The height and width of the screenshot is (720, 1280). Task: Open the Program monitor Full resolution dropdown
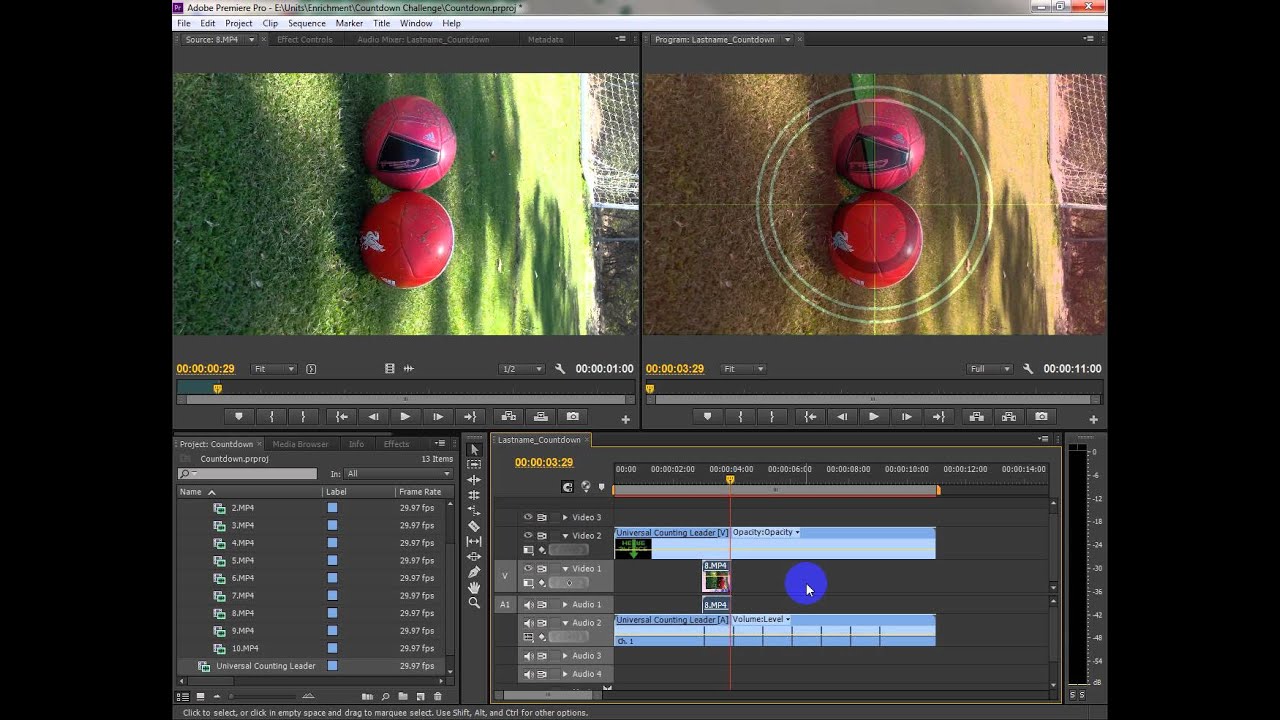(x=989, y=369)
